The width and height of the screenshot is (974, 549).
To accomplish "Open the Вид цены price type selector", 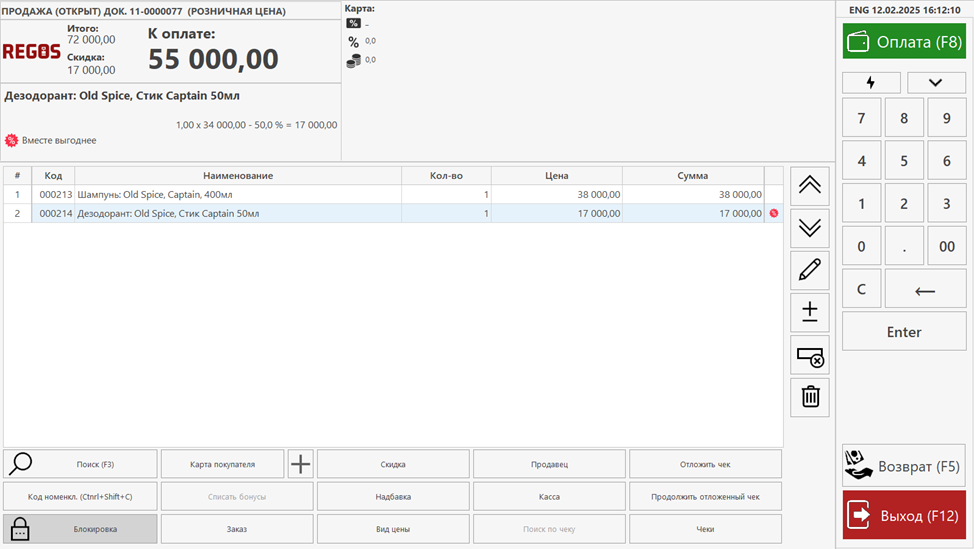I will click(393, 529).
